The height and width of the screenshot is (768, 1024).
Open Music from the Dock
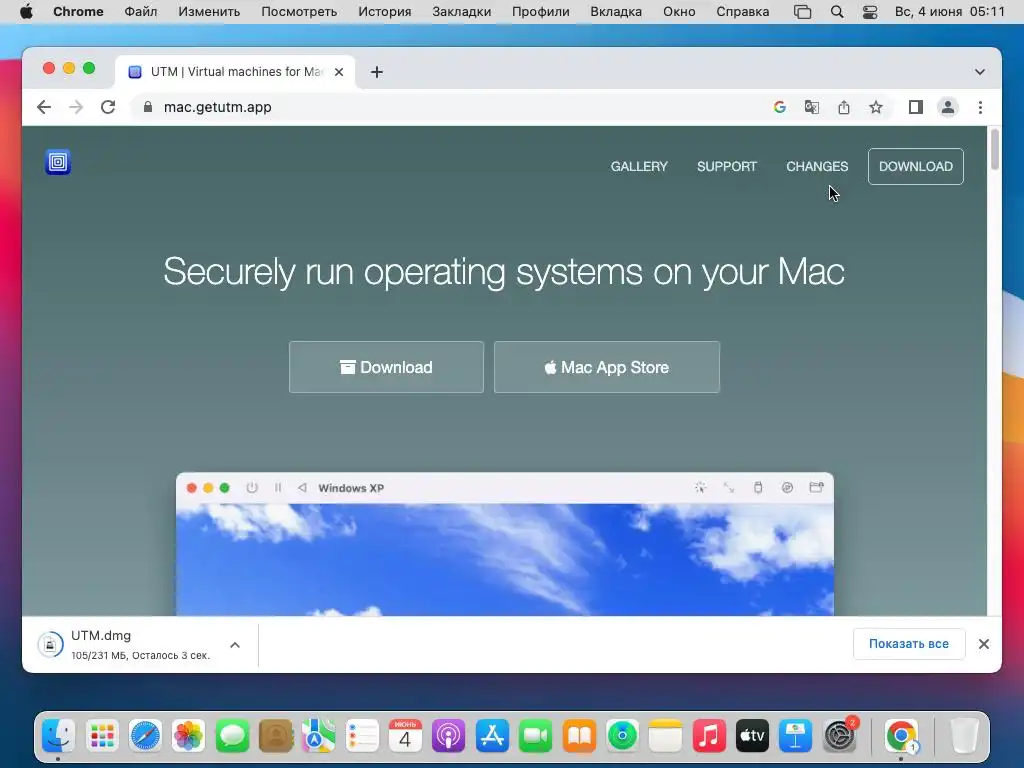709,736
